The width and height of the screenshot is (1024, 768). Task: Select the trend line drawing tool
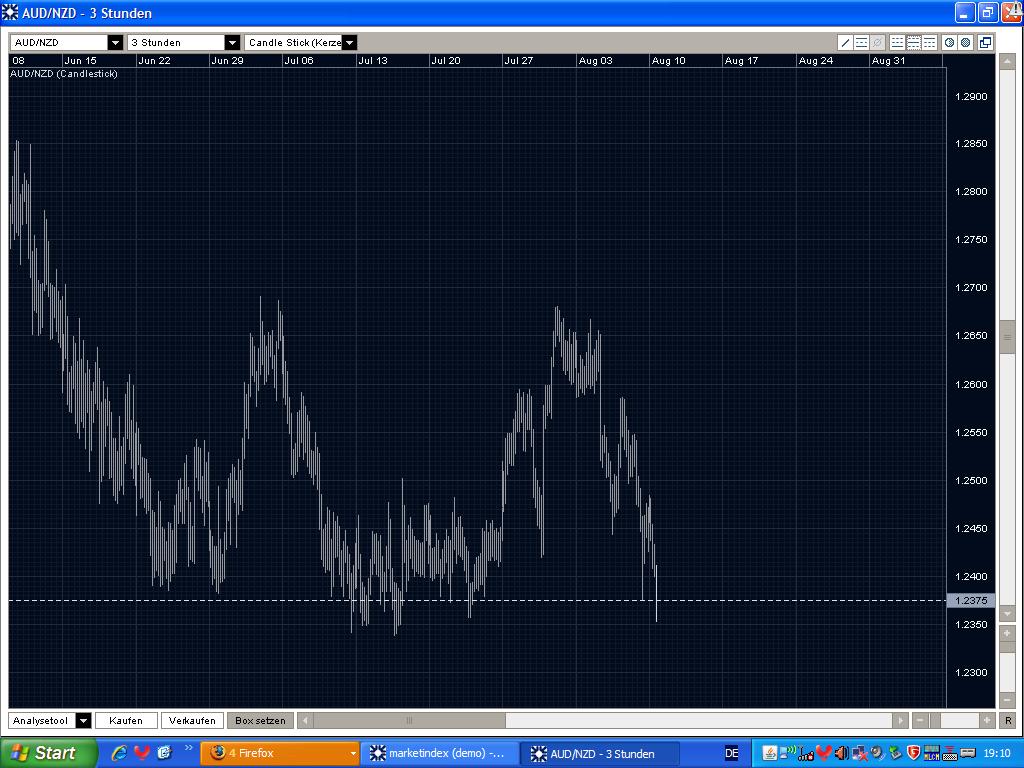pyautogui.click(x=845, y=42)
